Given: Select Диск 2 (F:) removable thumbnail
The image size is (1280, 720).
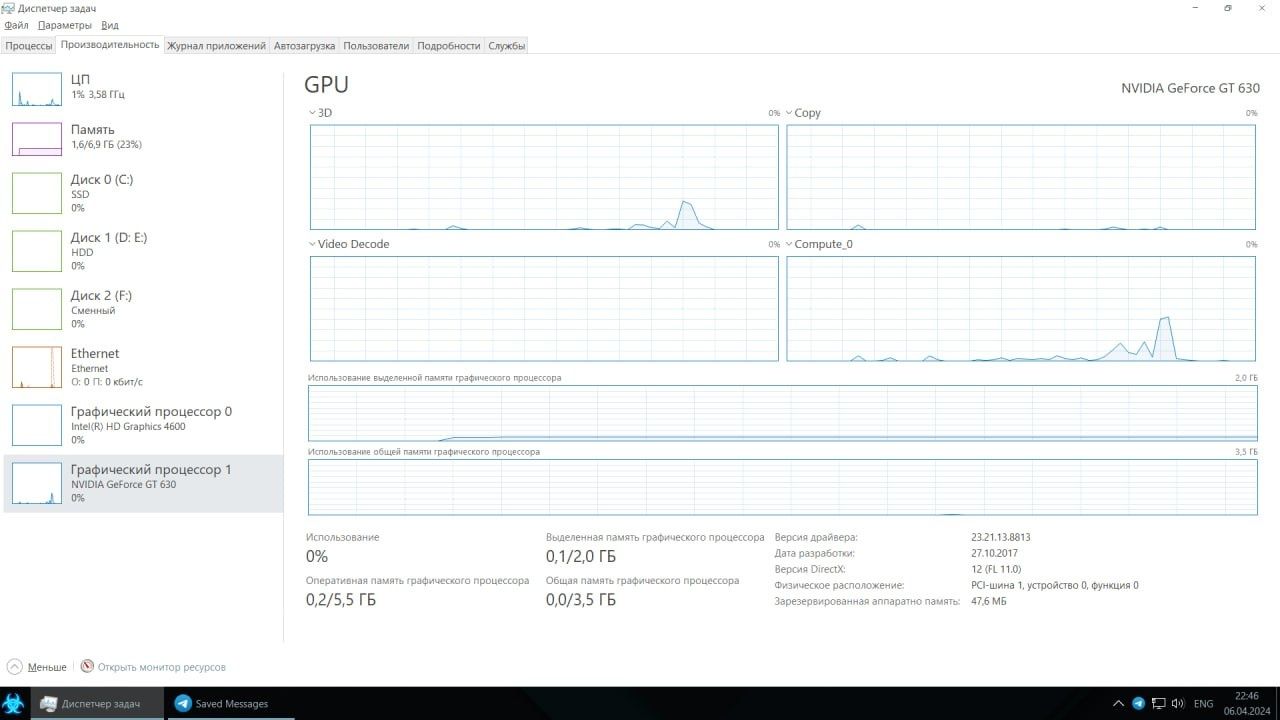Looking at the screenshot, I should pyautogui.click(x=37, y=309).
